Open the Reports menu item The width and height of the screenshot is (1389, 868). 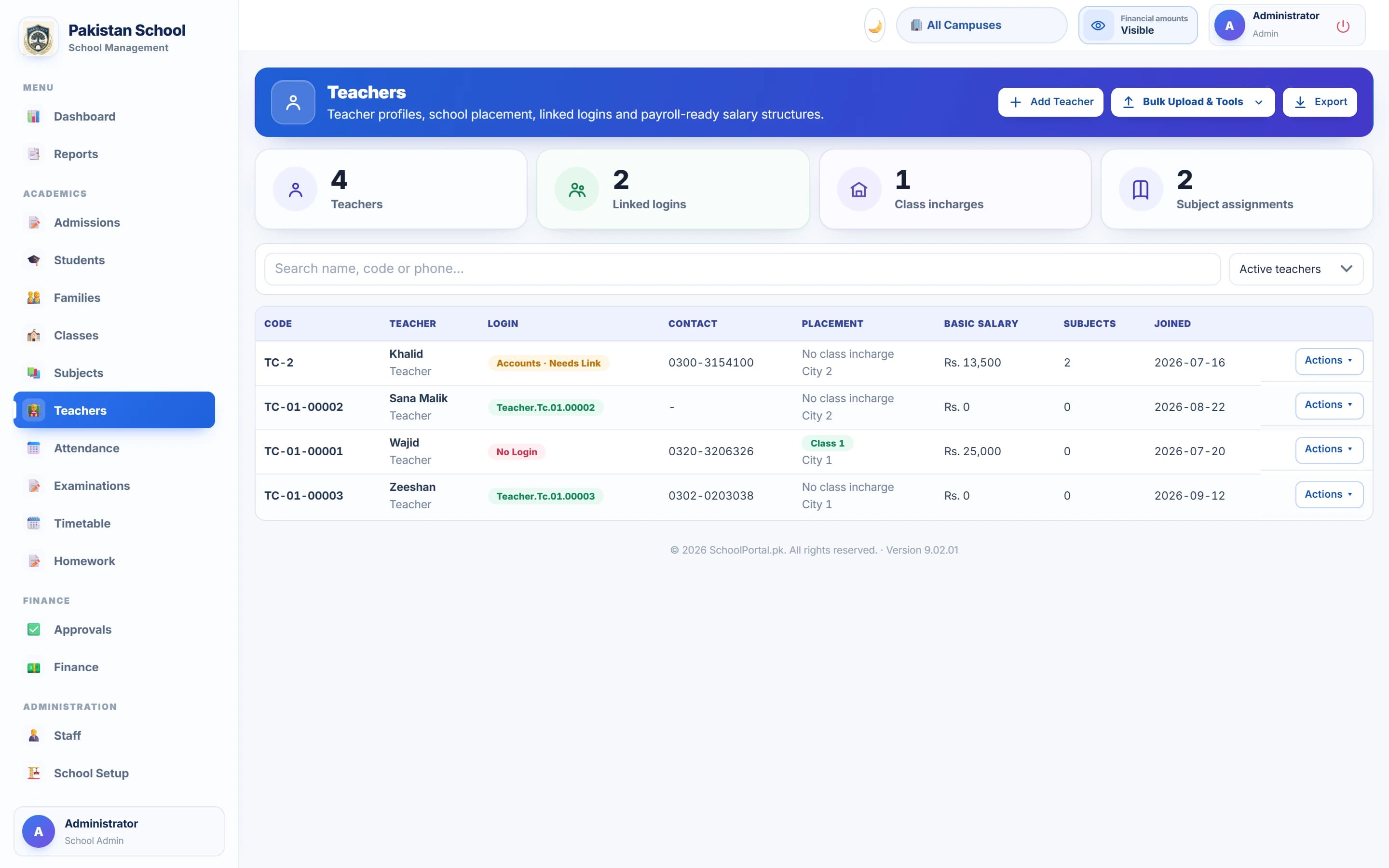[114, 154]
